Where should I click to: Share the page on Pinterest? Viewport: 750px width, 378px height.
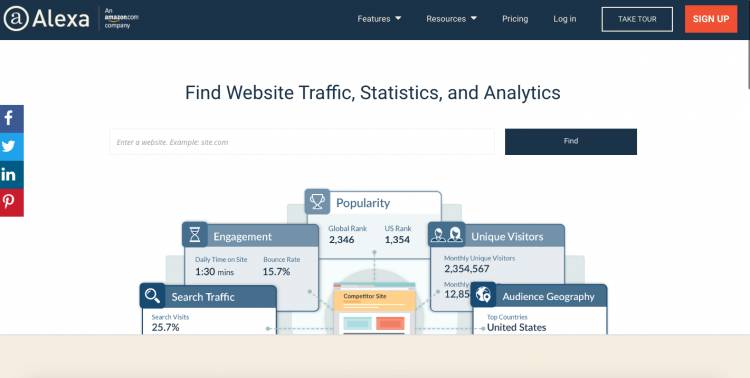pyautogui.click(x=11, y=202)
